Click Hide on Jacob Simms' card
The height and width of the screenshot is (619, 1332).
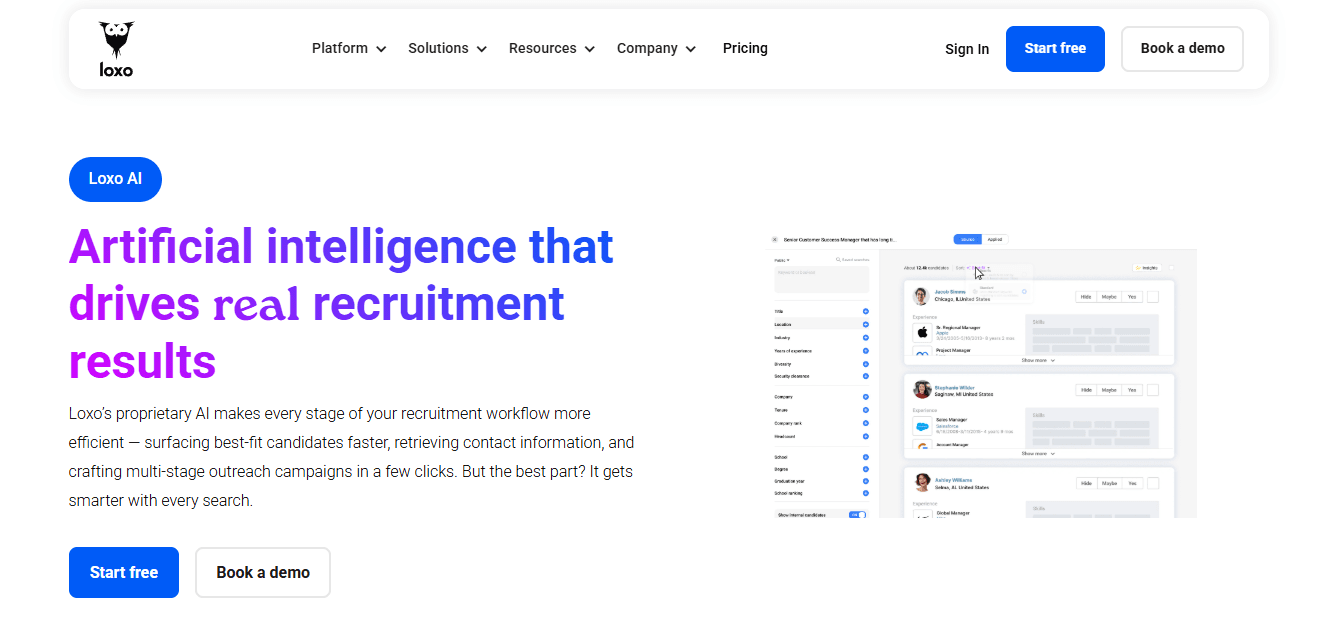point(1086,297)
